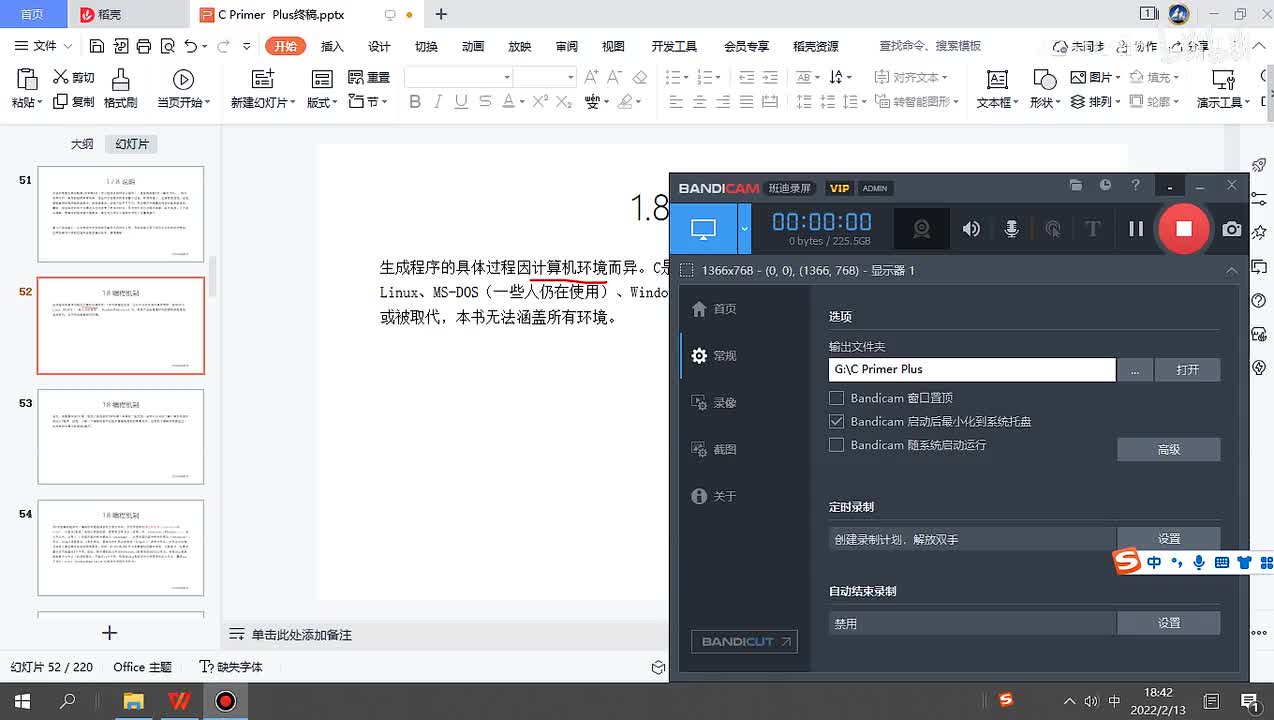This screenshot has width=1274, height=720.
Task: Click 设置 button for 定时录制
Action: 1169,539
